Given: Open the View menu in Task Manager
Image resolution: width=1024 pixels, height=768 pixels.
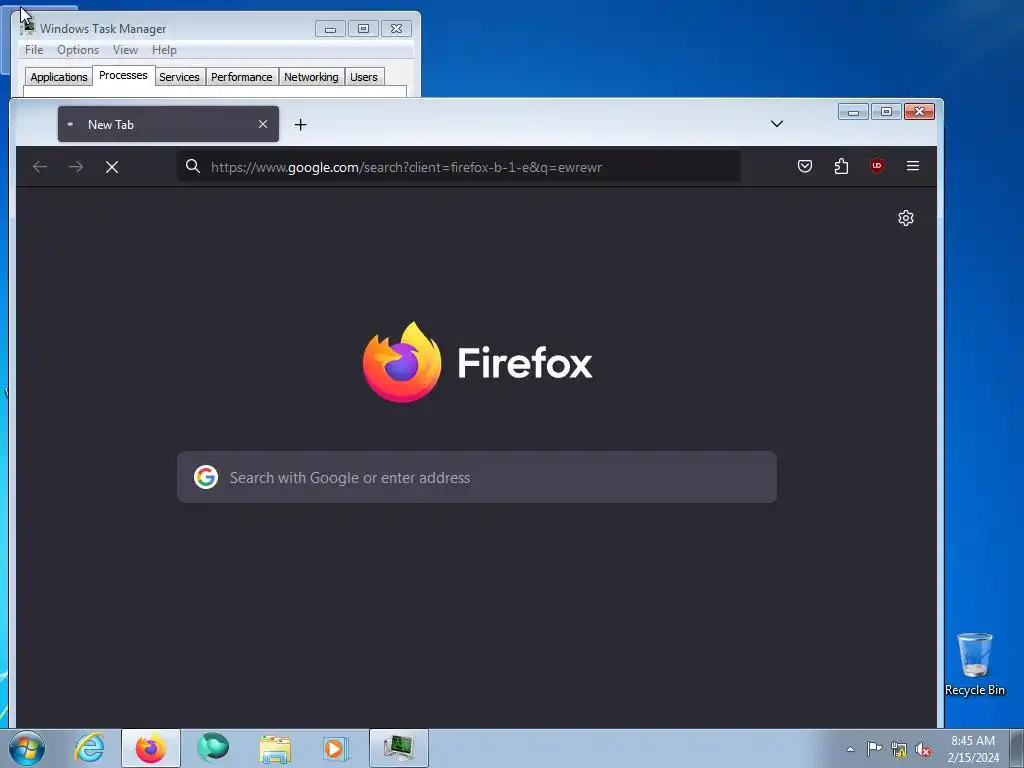Looking at the screenshot, I should click(125, 50).
